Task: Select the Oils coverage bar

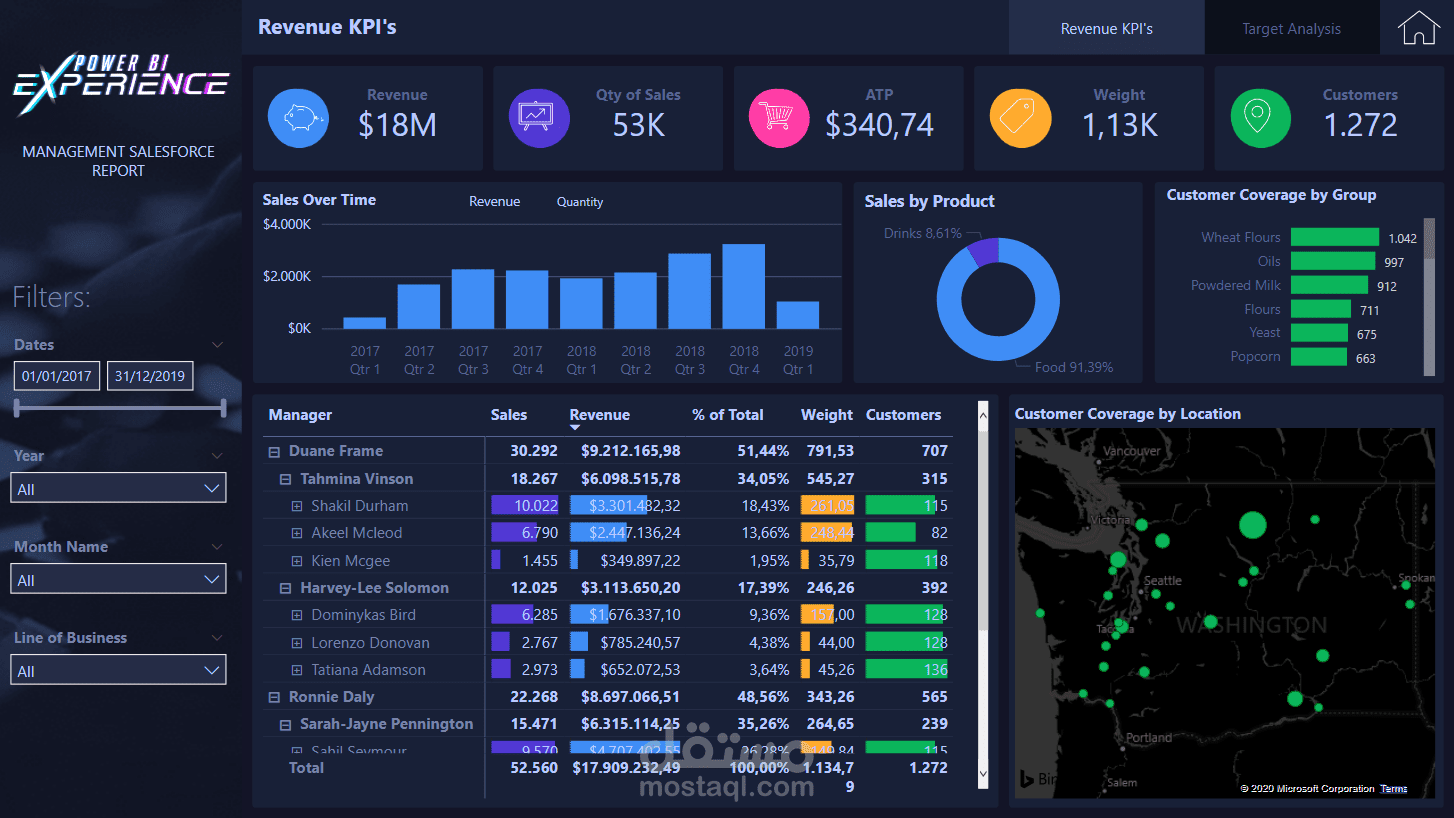Action: 1333,261
